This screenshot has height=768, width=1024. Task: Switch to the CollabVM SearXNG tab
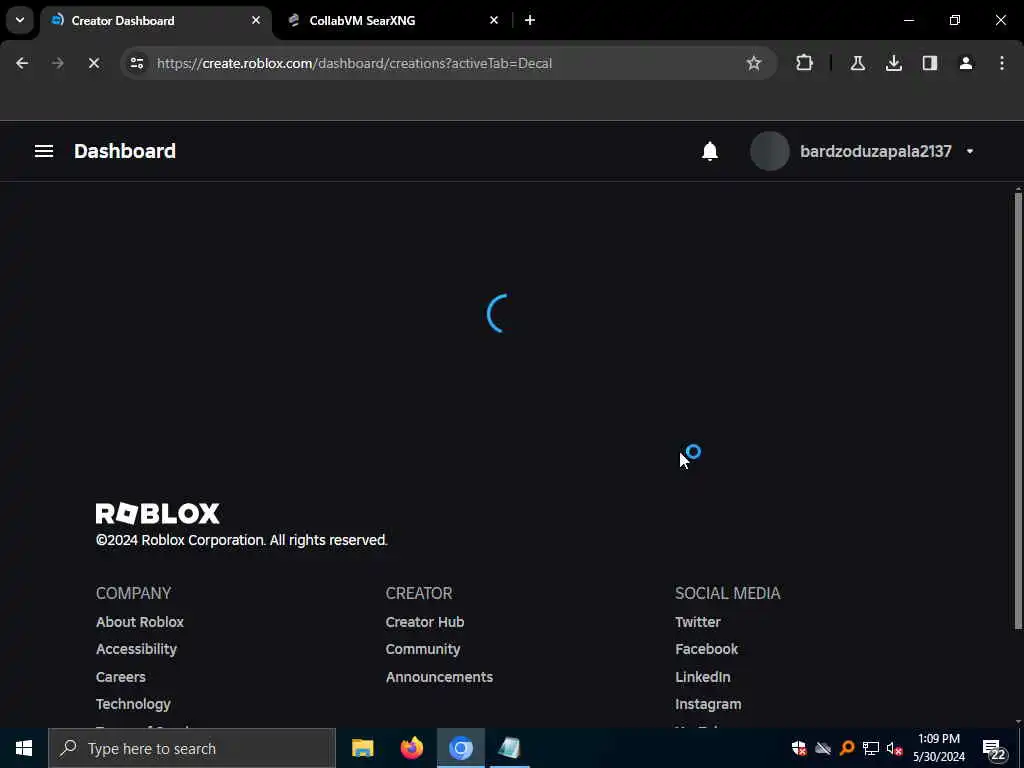[x=392, y=21]
